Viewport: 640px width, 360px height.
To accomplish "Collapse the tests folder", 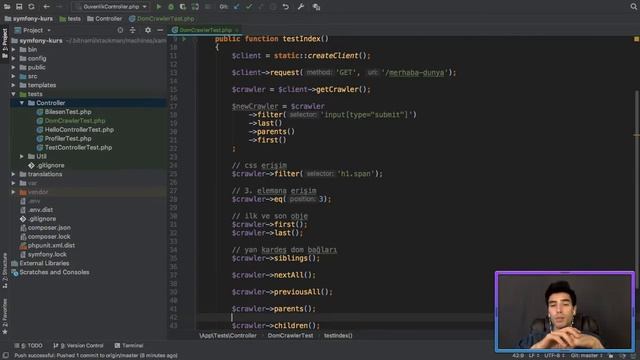I will 14,94.
